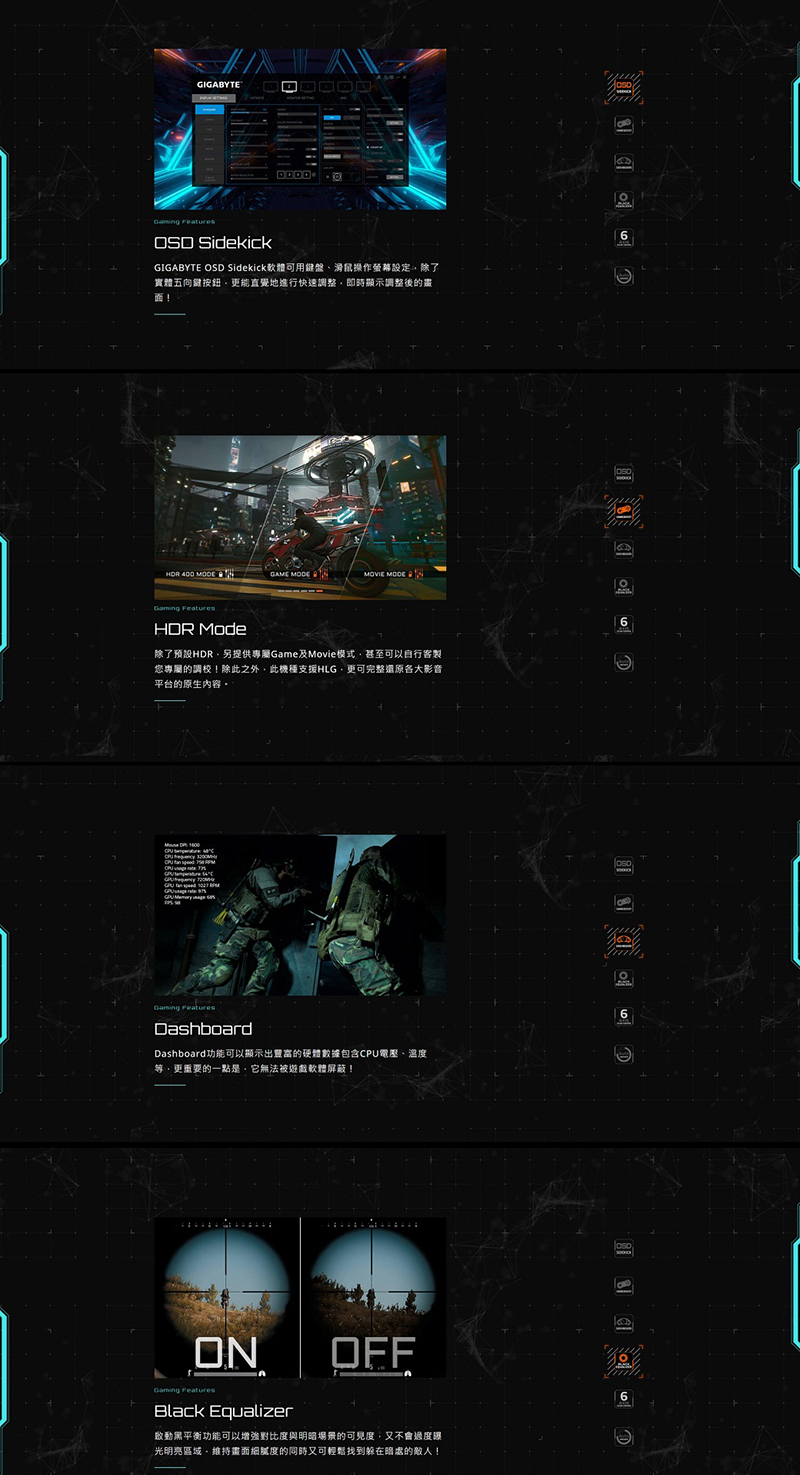This screenshot has width=800, height=1475.
Task: Click the highlighted OSD Sidekick icon in the OSD Sidekick section
Action: [624, 88]
